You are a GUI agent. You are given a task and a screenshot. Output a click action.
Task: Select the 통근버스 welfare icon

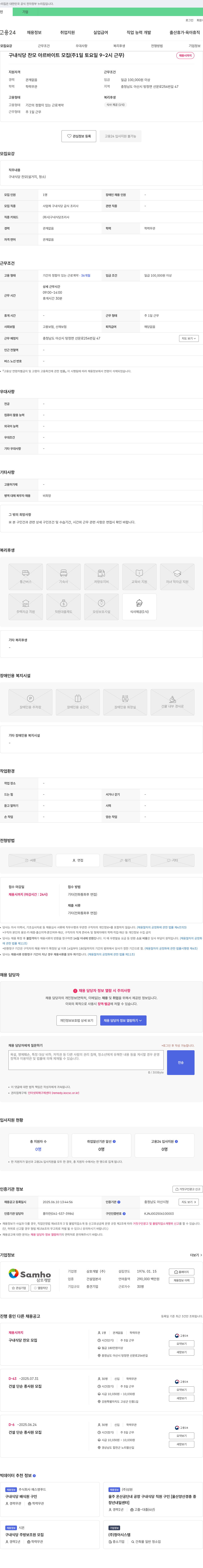click(x=26, y=576)
